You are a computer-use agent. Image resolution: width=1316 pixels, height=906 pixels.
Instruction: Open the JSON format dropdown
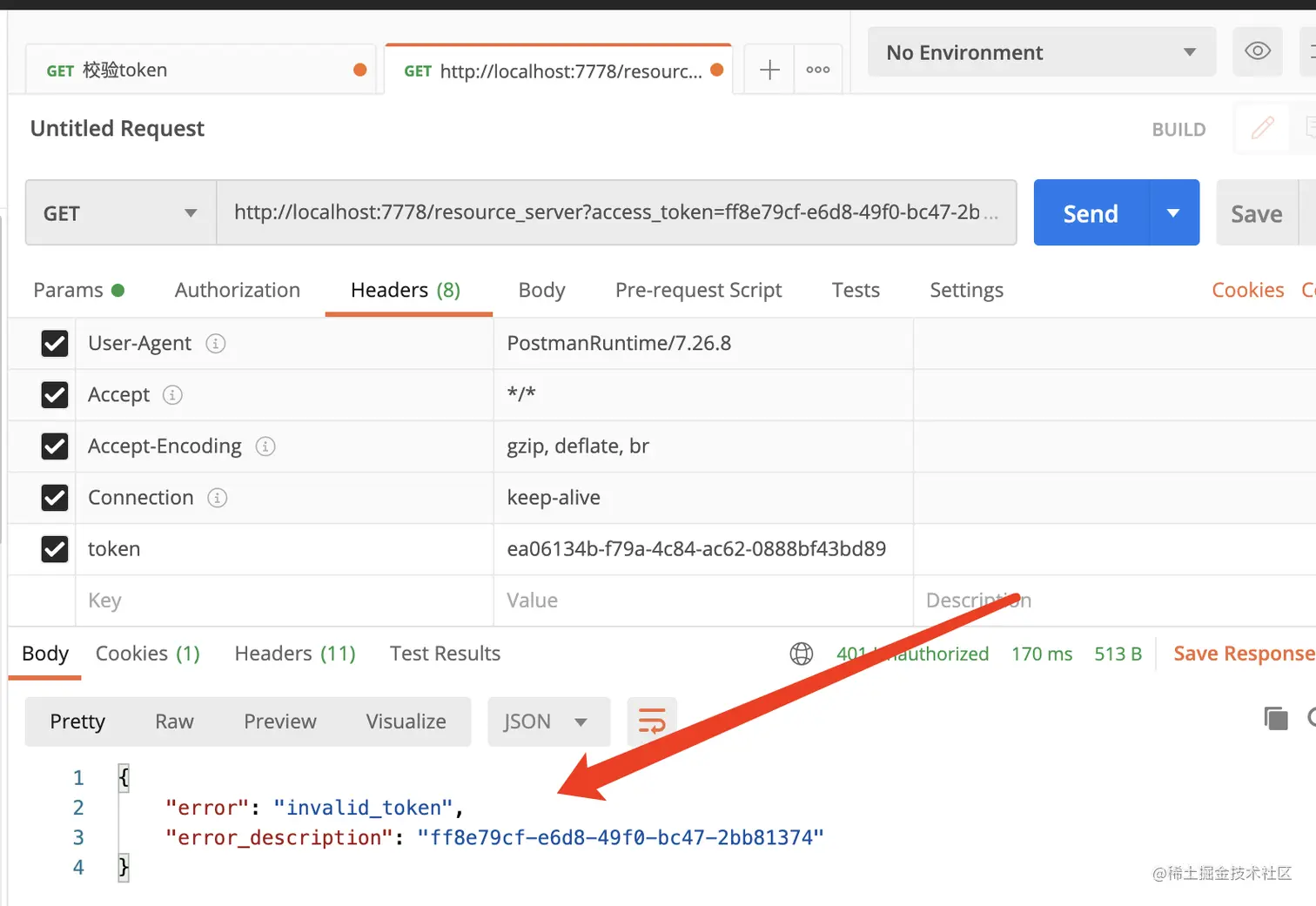[x=548, y=721]
